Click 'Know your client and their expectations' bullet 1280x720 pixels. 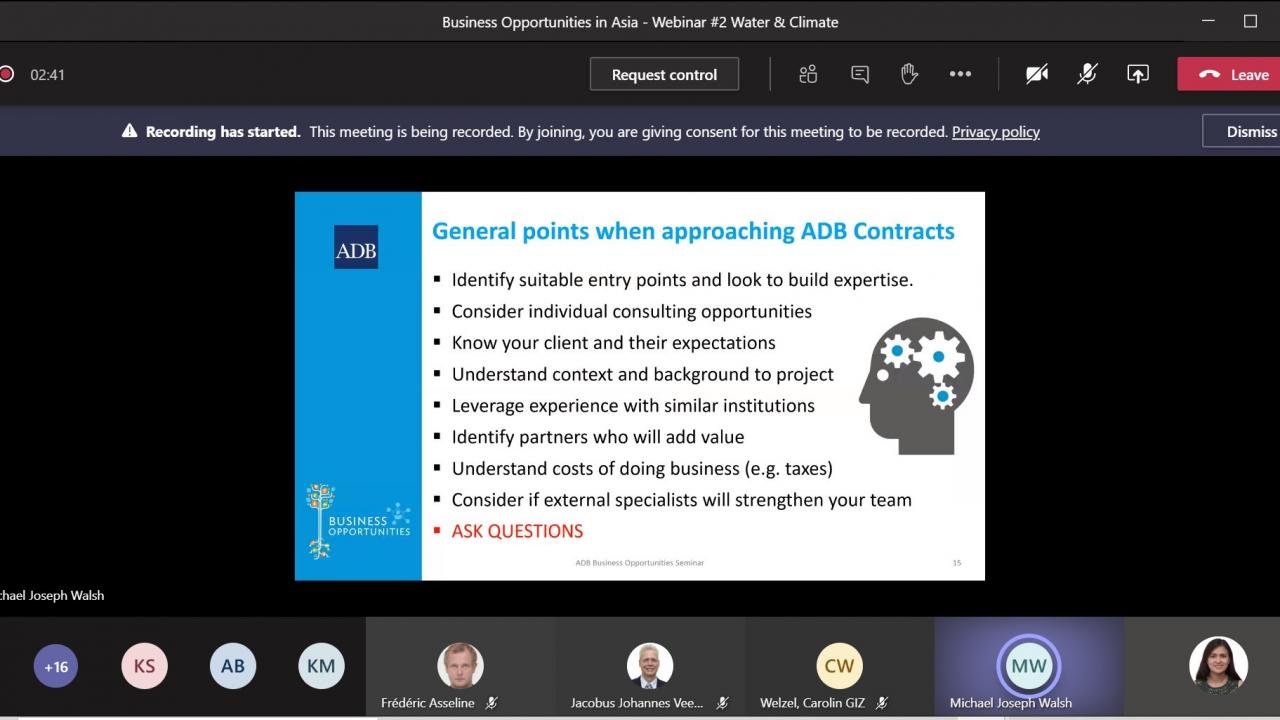coord(613,343)
